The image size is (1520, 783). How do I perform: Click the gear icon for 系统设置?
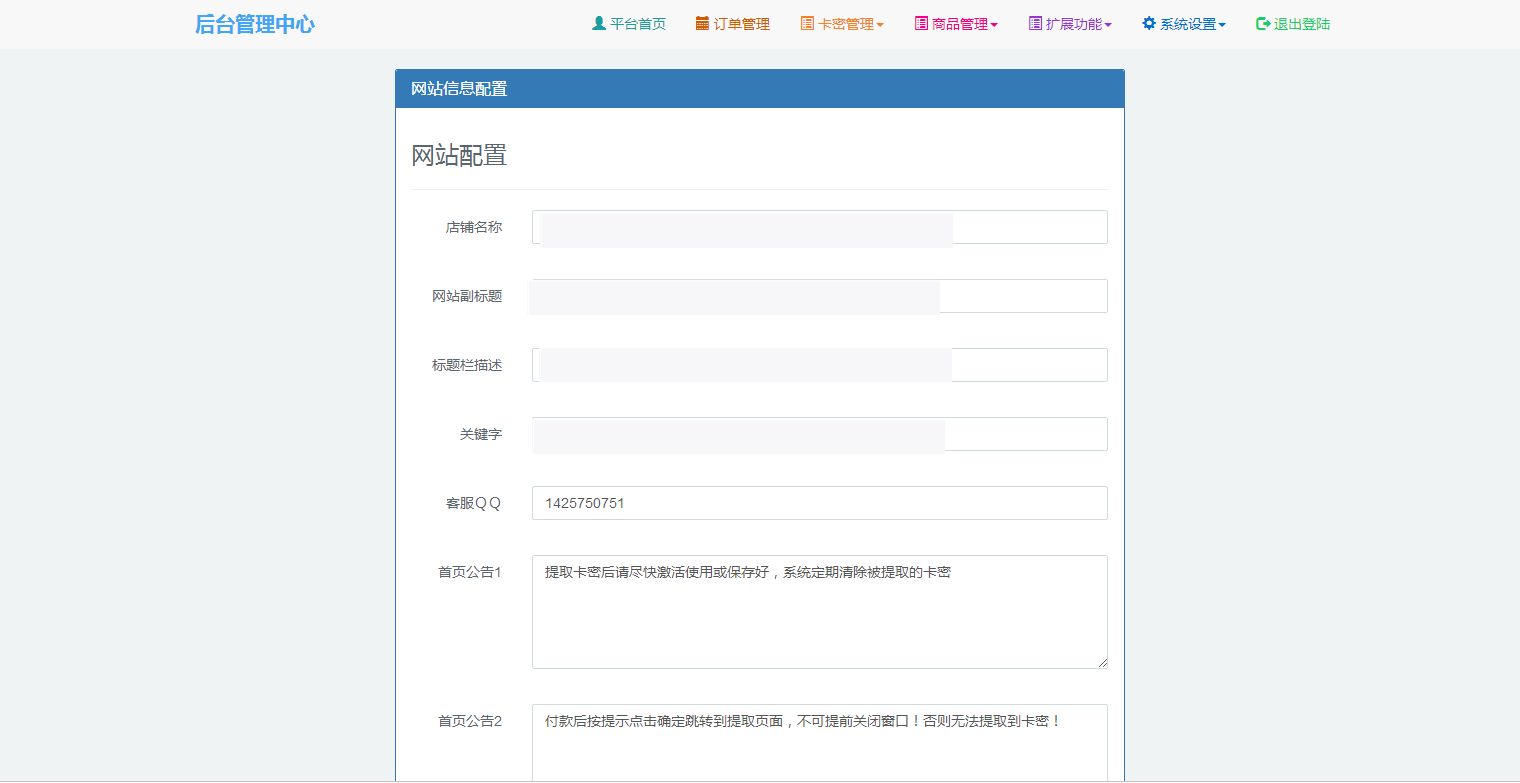click(x=1147, y=23)
